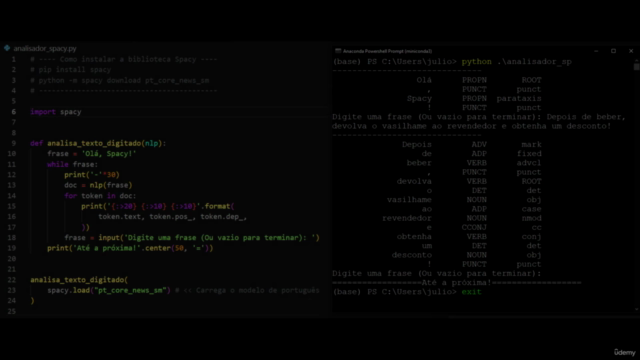Click 'mark' dependency label in terminal

(531, 144)
